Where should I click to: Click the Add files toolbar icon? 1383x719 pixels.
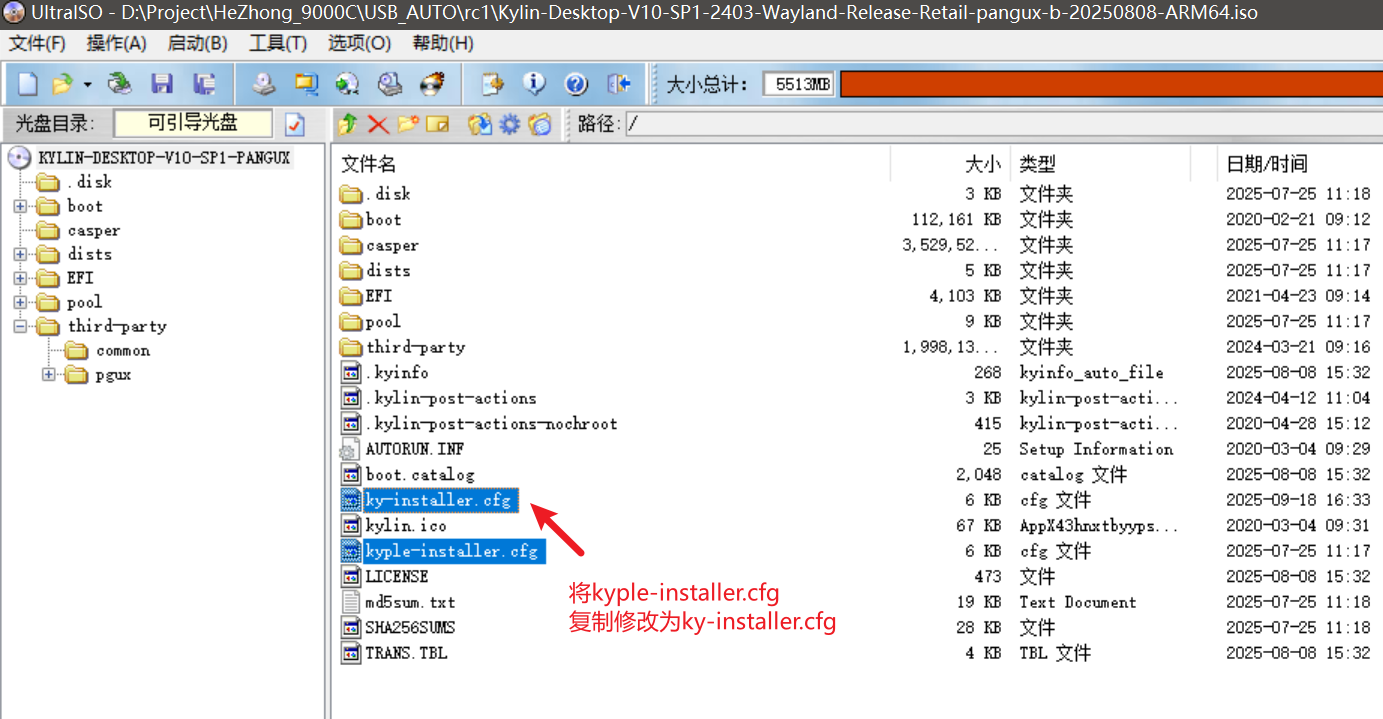click(492, 84)
